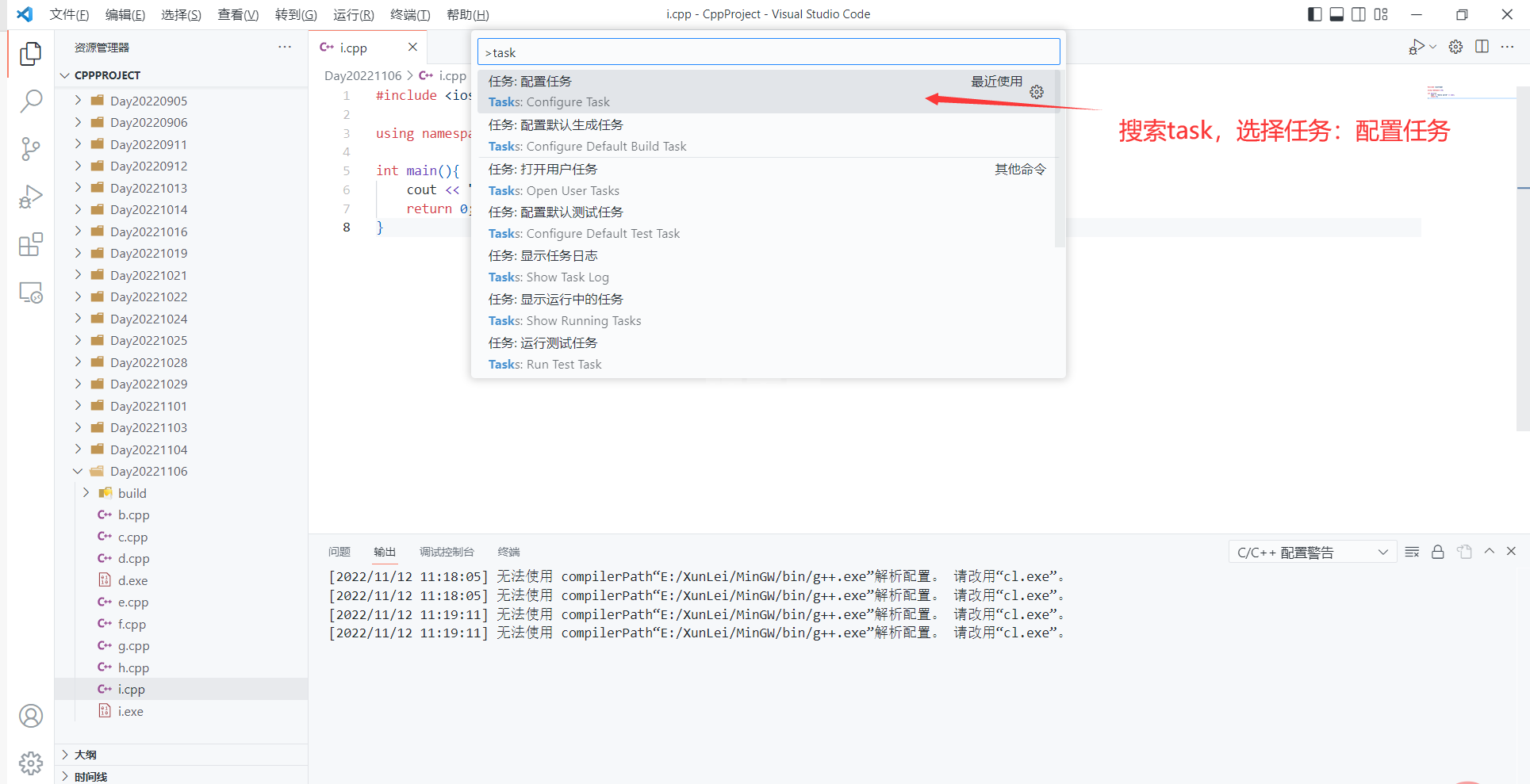Split the editor to the right
The image size is (1530, 784).
[x=1482, y=47]
